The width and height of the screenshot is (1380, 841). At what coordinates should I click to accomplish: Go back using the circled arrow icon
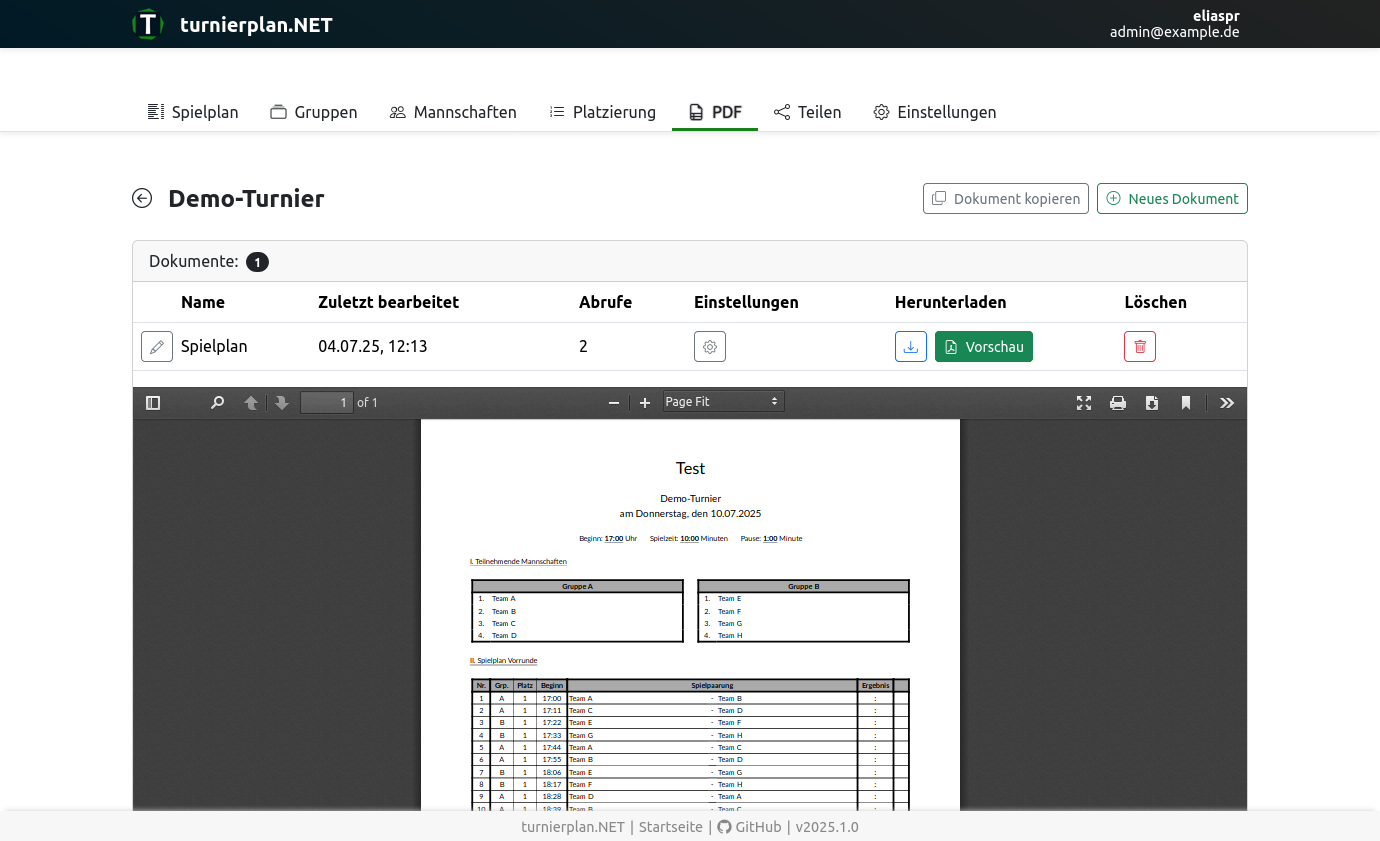pos(142,198)
